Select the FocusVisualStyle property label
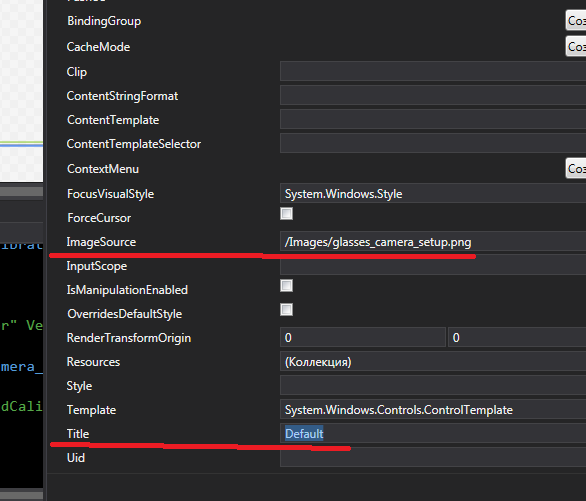The image size is (586, 501). (110, 194)
